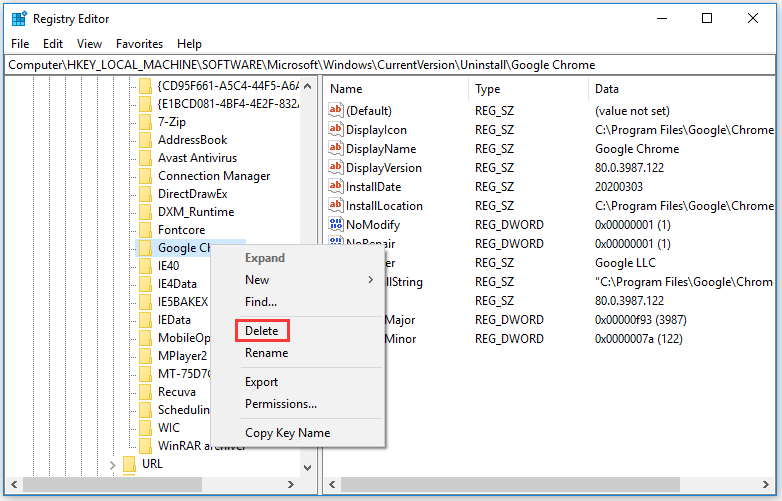The width and height of the screenshot is (782, 501).
Task: Click the tree pane scroll left arrow
Action: [x=14, y=485]
